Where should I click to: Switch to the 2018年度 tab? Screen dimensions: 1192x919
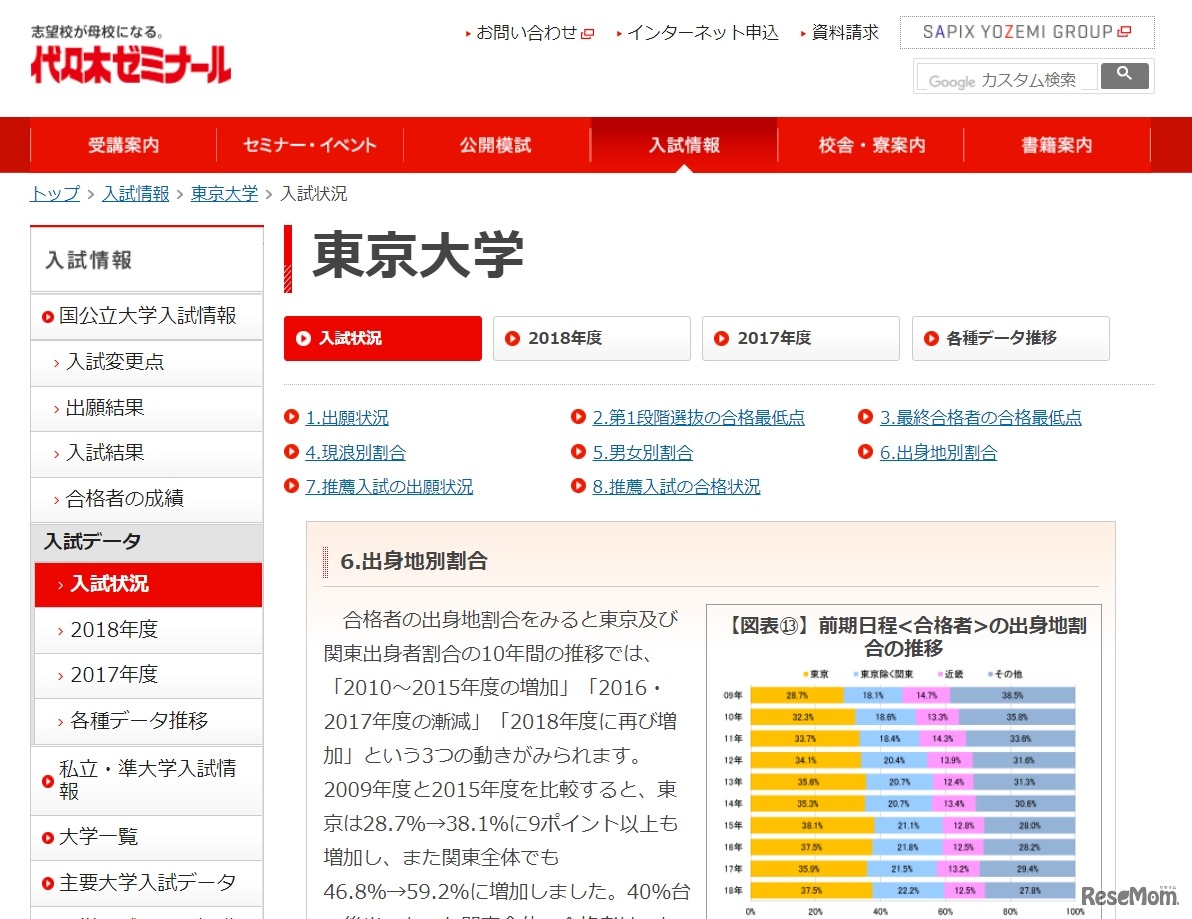[591, 338]
